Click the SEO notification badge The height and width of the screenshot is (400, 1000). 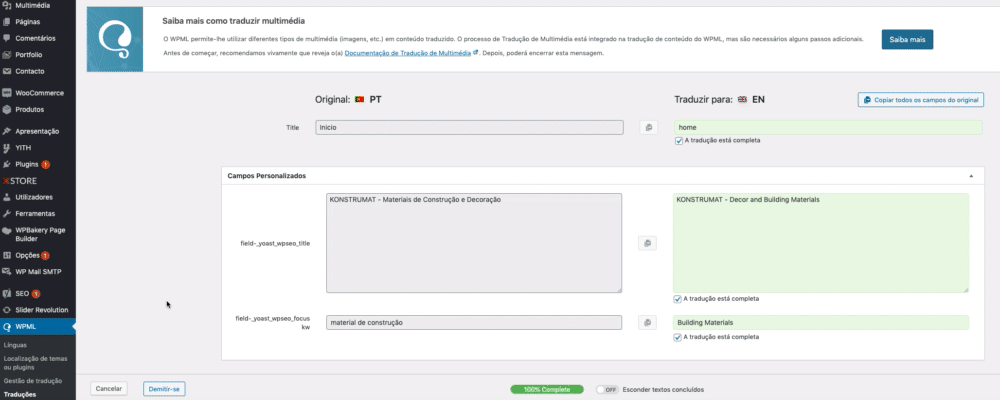tap(36, 294)
